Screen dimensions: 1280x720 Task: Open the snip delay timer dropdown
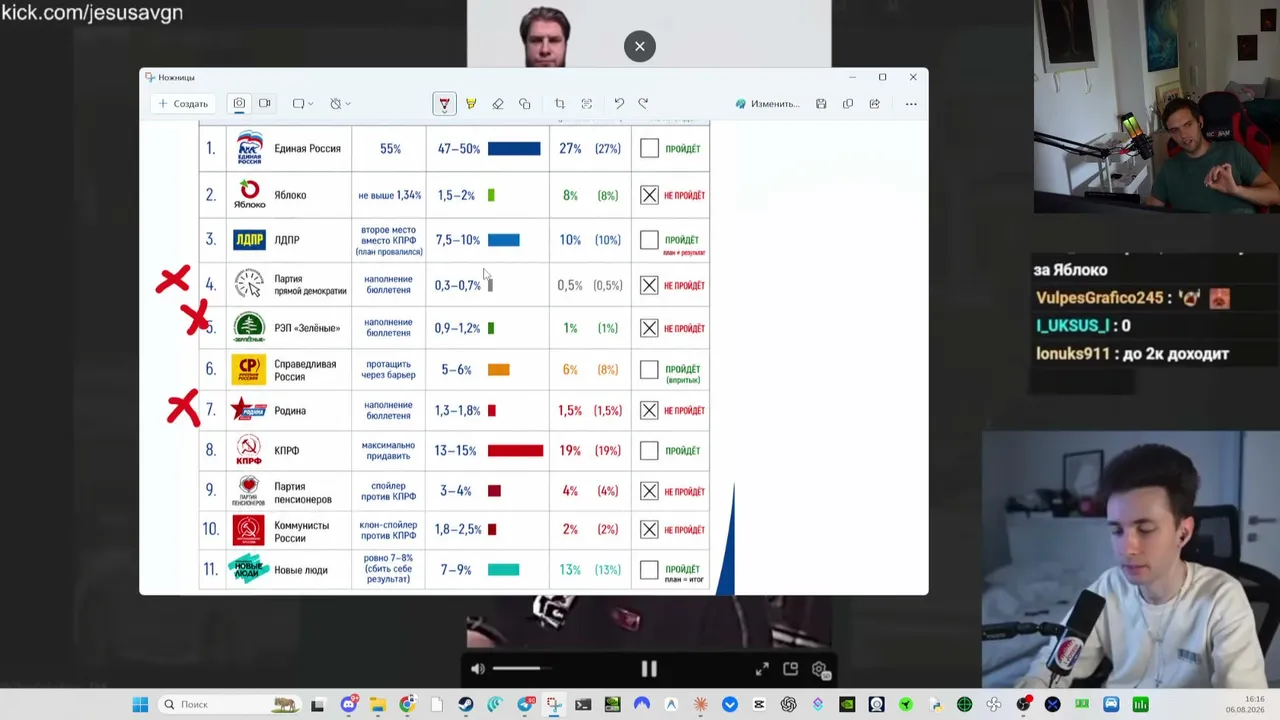340,104
